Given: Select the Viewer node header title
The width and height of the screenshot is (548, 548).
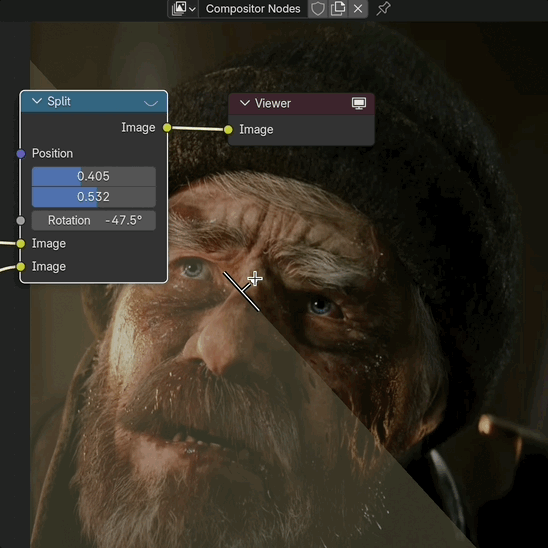Looking at the screenshot, I should (x=273, y=103).
